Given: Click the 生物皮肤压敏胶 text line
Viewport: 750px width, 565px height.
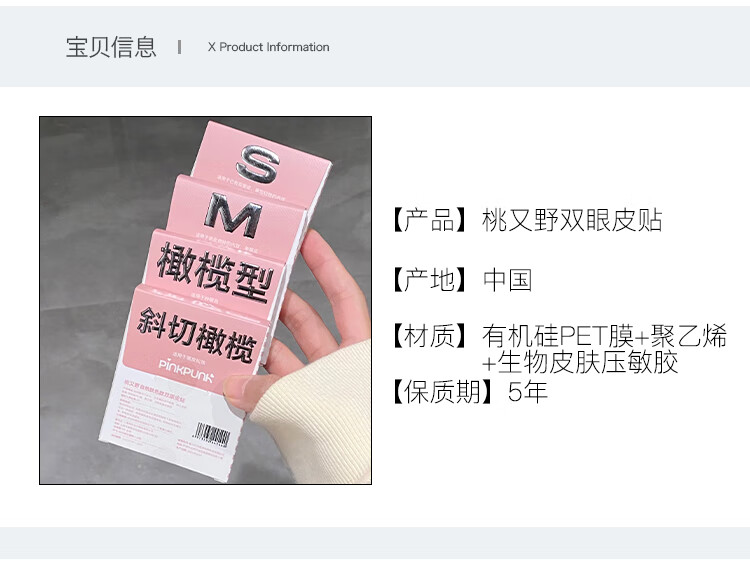Looking at the screenshot, I should (580, 362).
